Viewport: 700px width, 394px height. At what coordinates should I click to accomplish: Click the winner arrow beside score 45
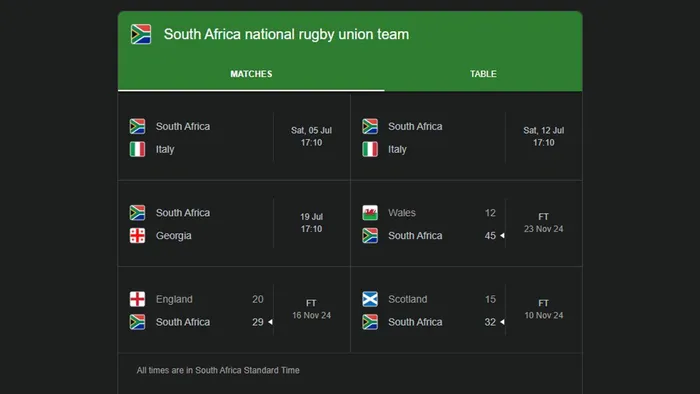pyautogui.click(x=502, y=236)
